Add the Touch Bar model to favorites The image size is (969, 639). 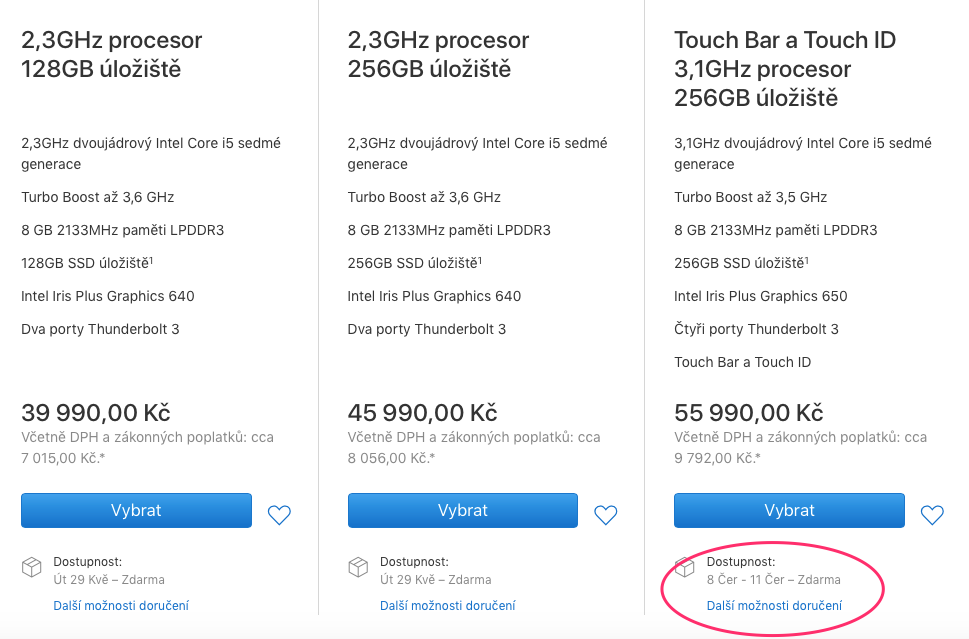[932, 515]
